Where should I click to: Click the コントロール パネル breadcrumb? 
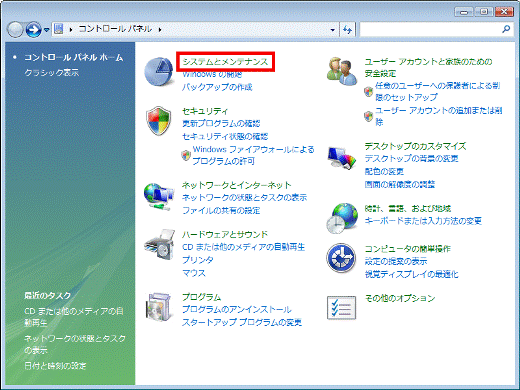coord(115,29)
